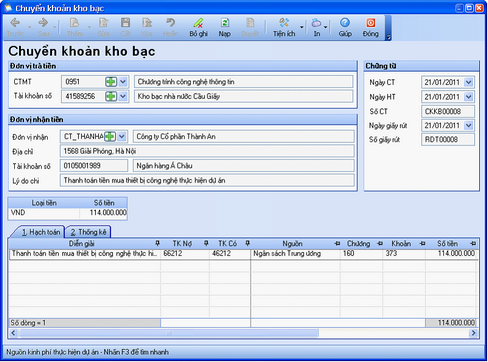
Task: Open the In print dropdown arrow
Action: (x=326, y=27)
